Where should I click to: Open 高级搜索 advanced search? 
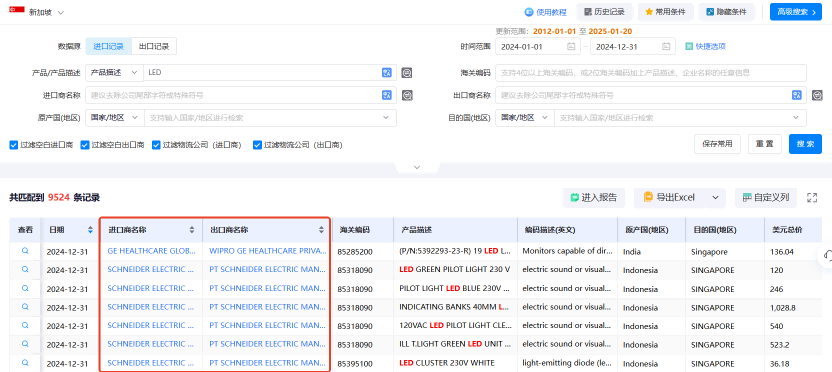[795, 12]
